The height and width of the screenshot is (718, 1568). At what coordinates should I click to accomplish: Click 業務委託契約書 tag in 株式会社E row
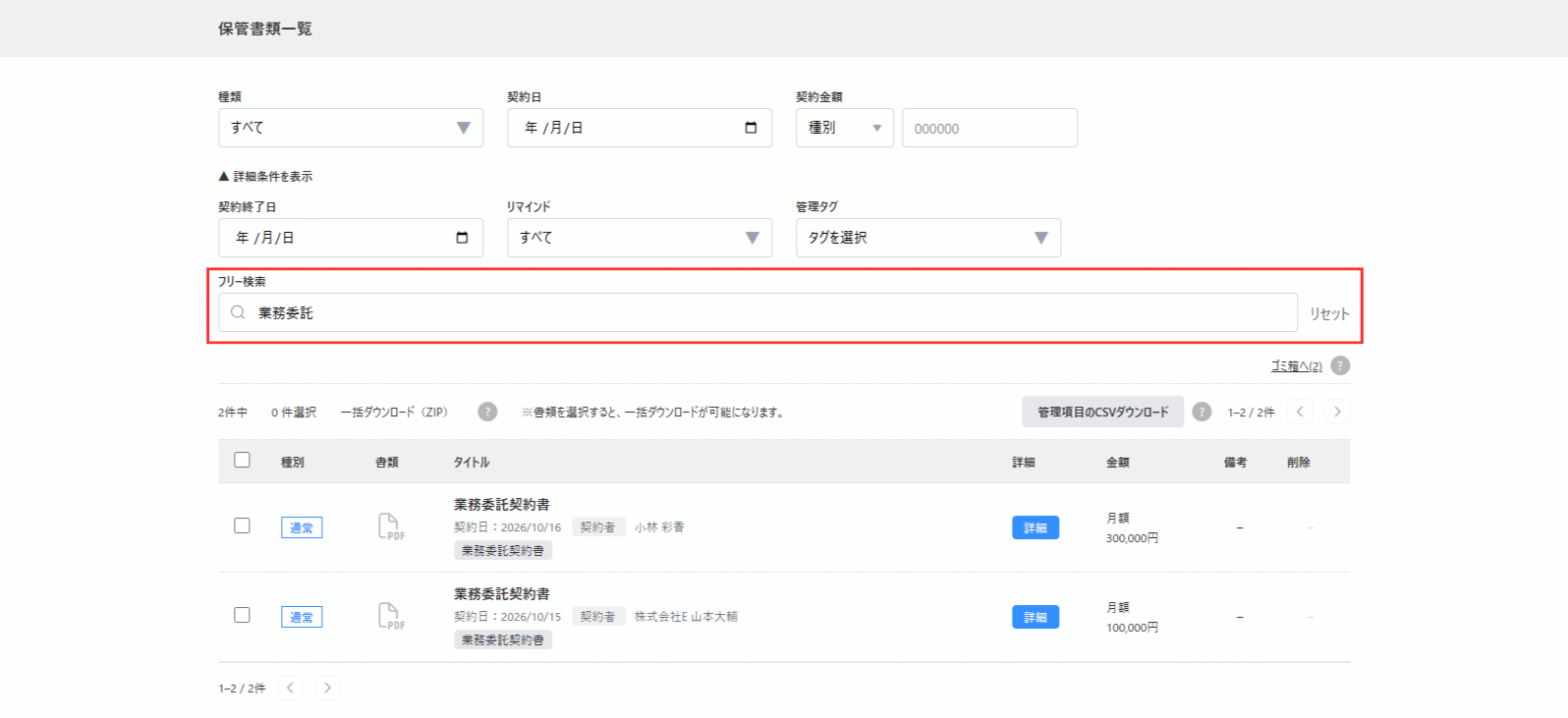pos(503,640)
